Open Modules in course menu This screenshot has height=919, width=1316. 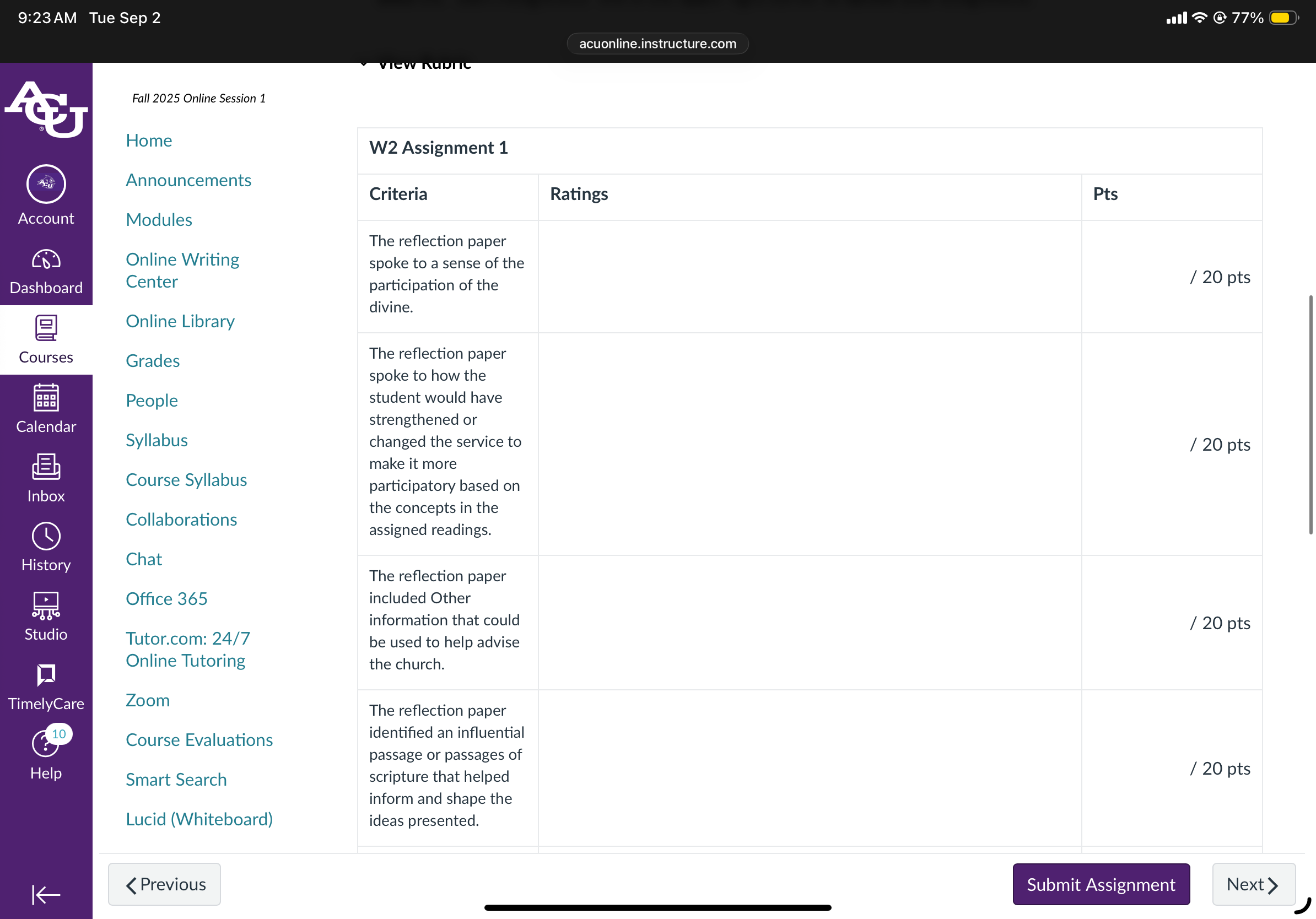[x=159, y=220]
